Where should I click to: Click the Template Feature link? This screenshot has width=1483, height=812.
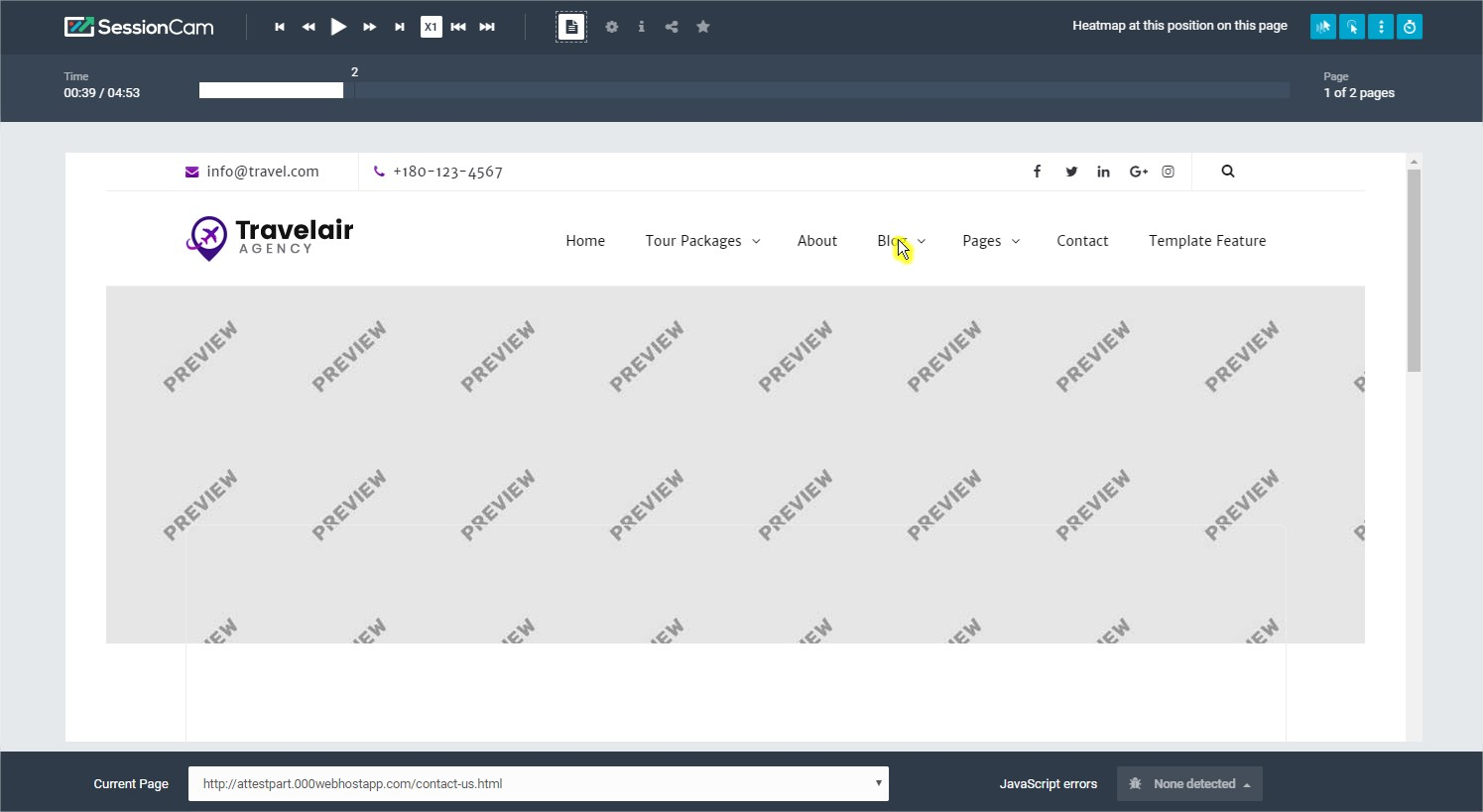pyautogui.click(x=1206, y=241)
